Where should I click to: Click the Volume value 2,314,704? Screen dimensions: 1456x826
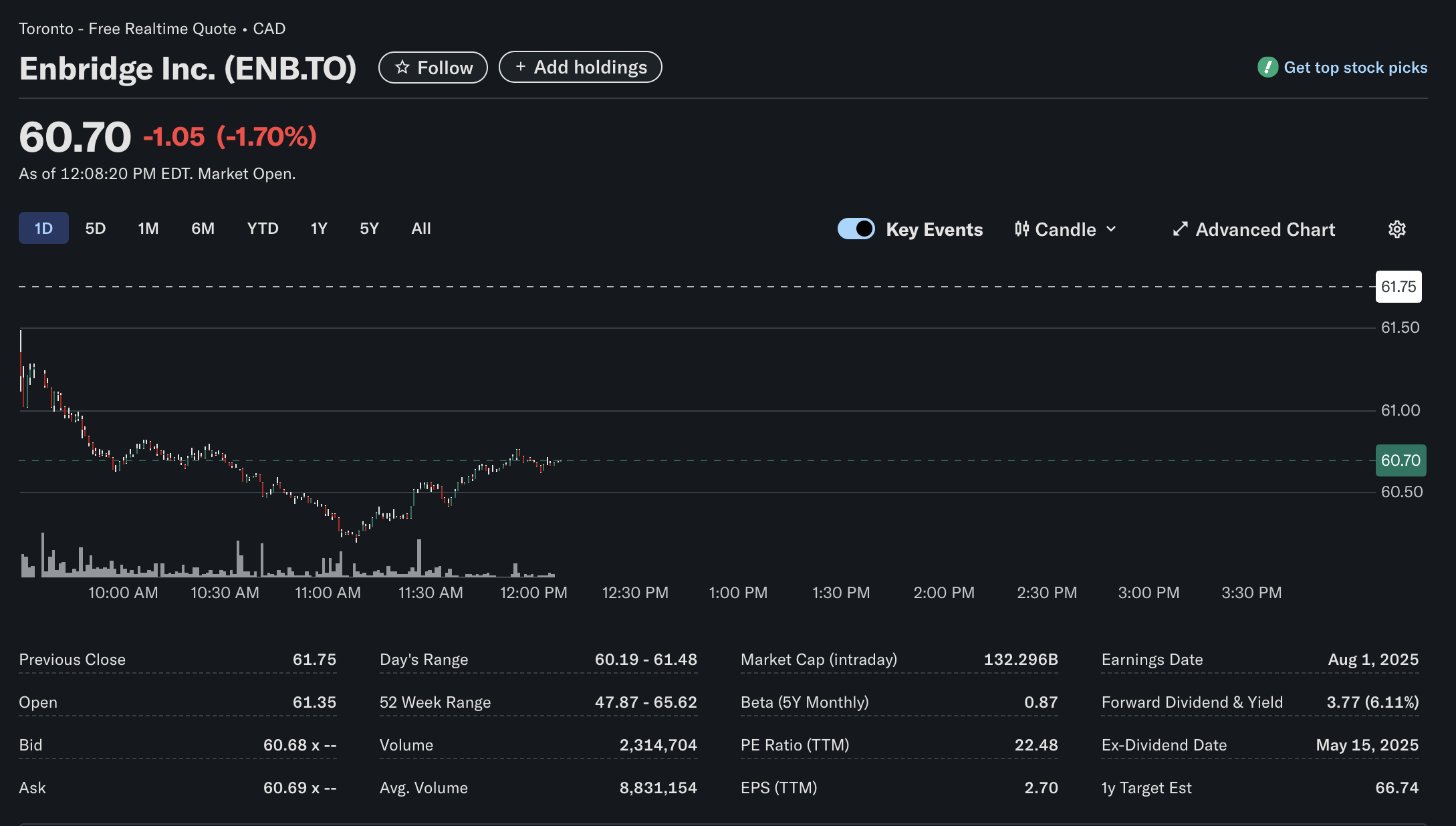pyautogui.click(x=658, y=745)
